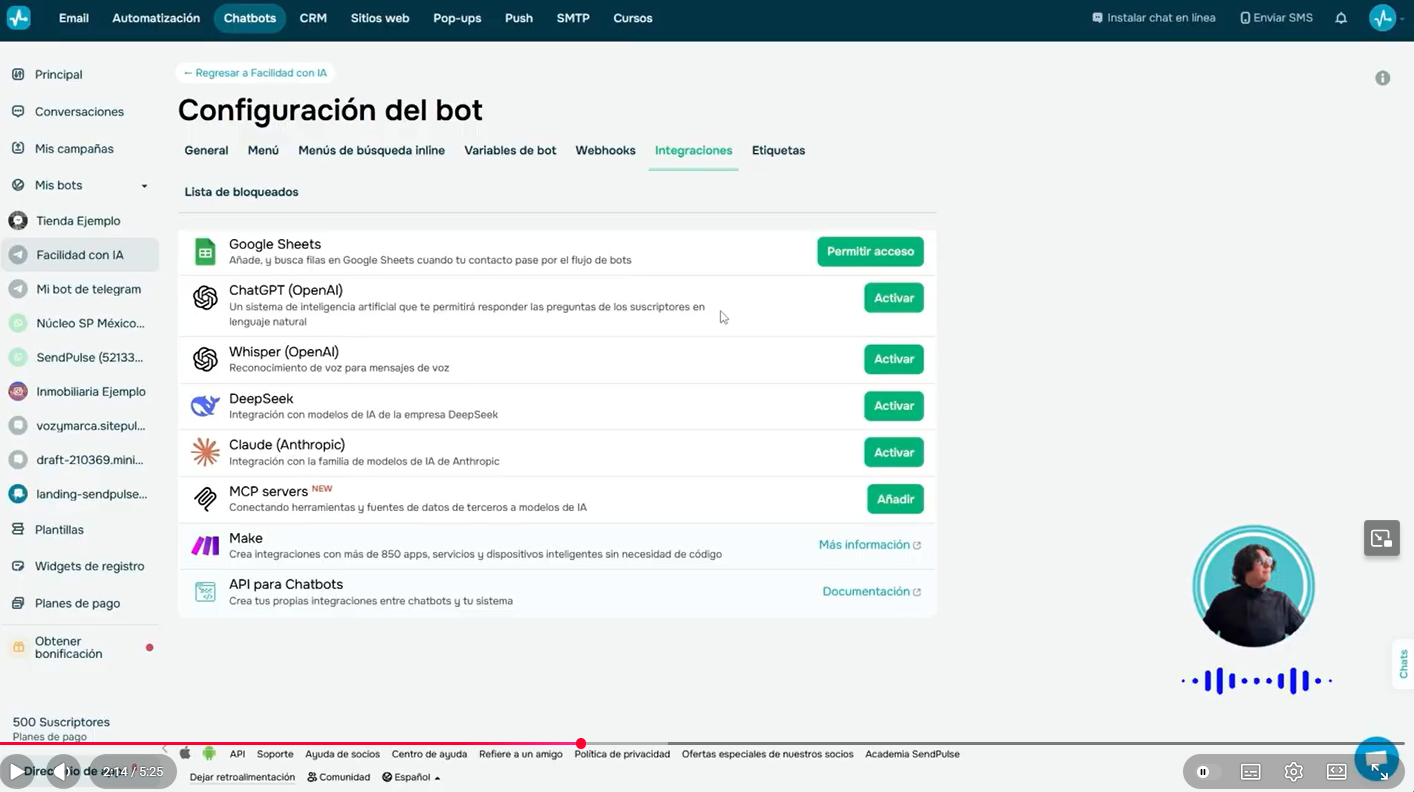
Task: Click the API para Chatbots icon
Action: tap(205, 592)
